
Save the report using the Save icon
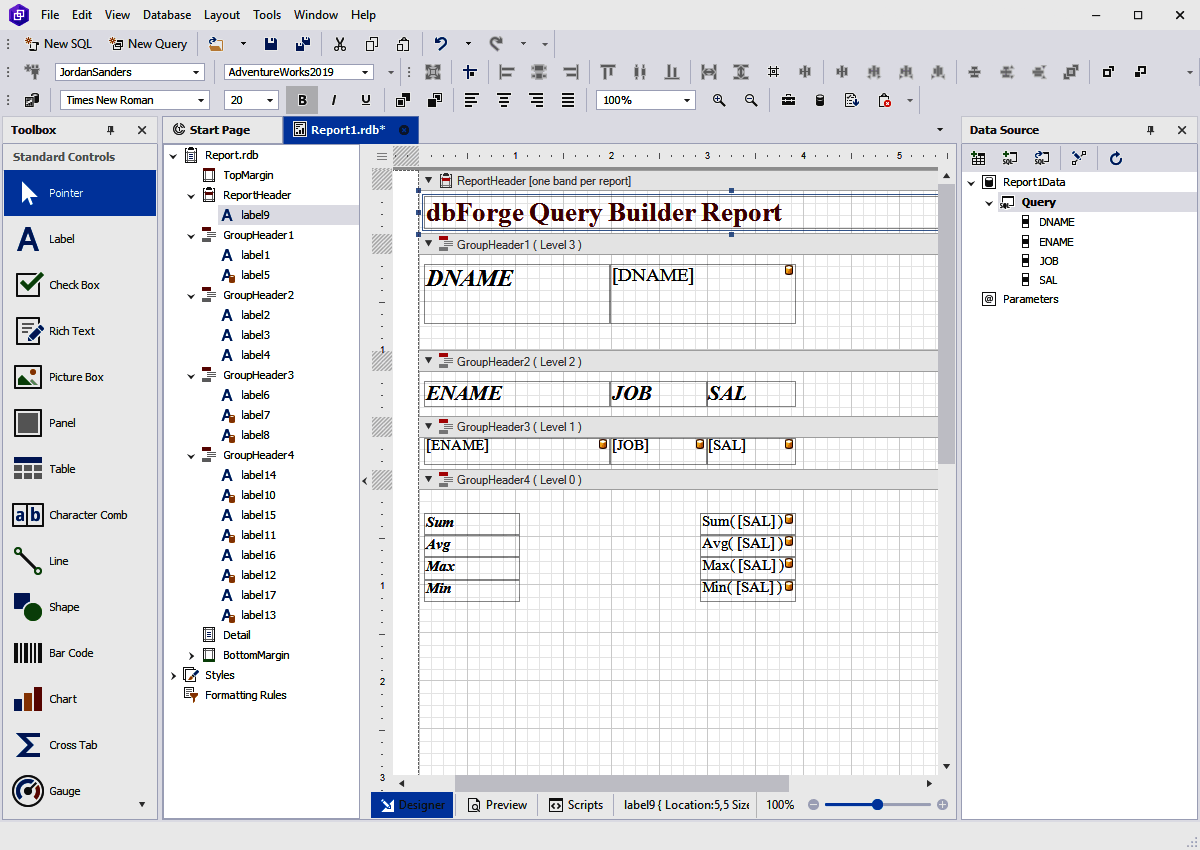point(271,44)
